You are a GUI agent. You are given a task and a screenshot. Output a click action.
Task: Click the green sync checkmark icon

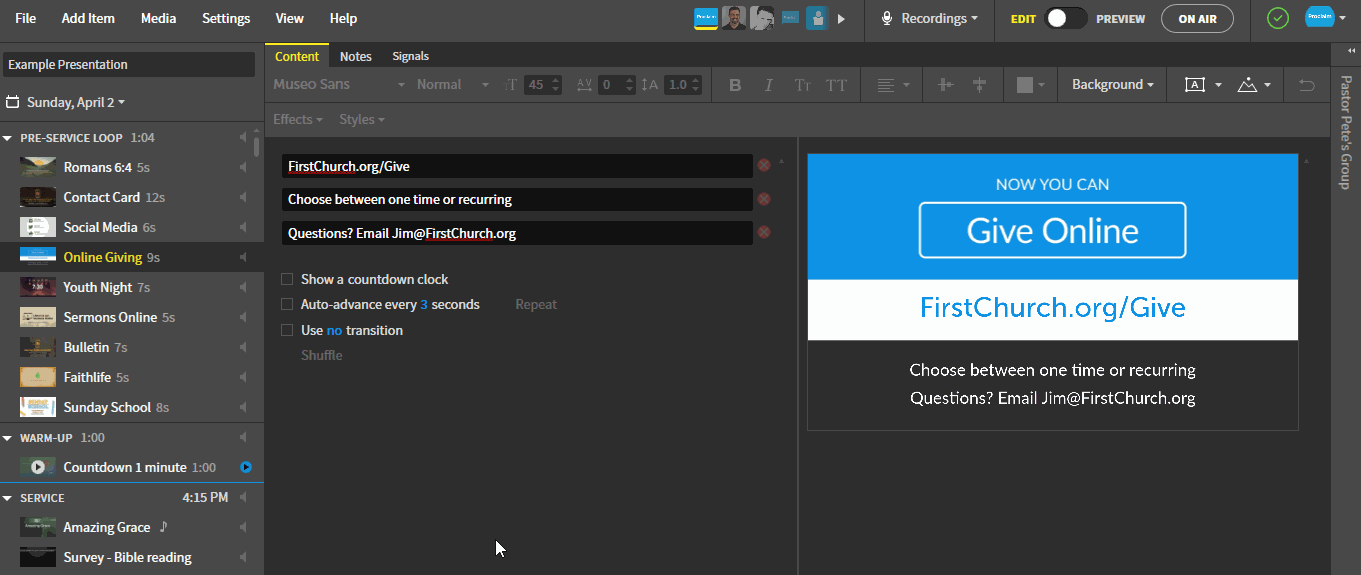pyautogui.click(x=1277, y=18)
